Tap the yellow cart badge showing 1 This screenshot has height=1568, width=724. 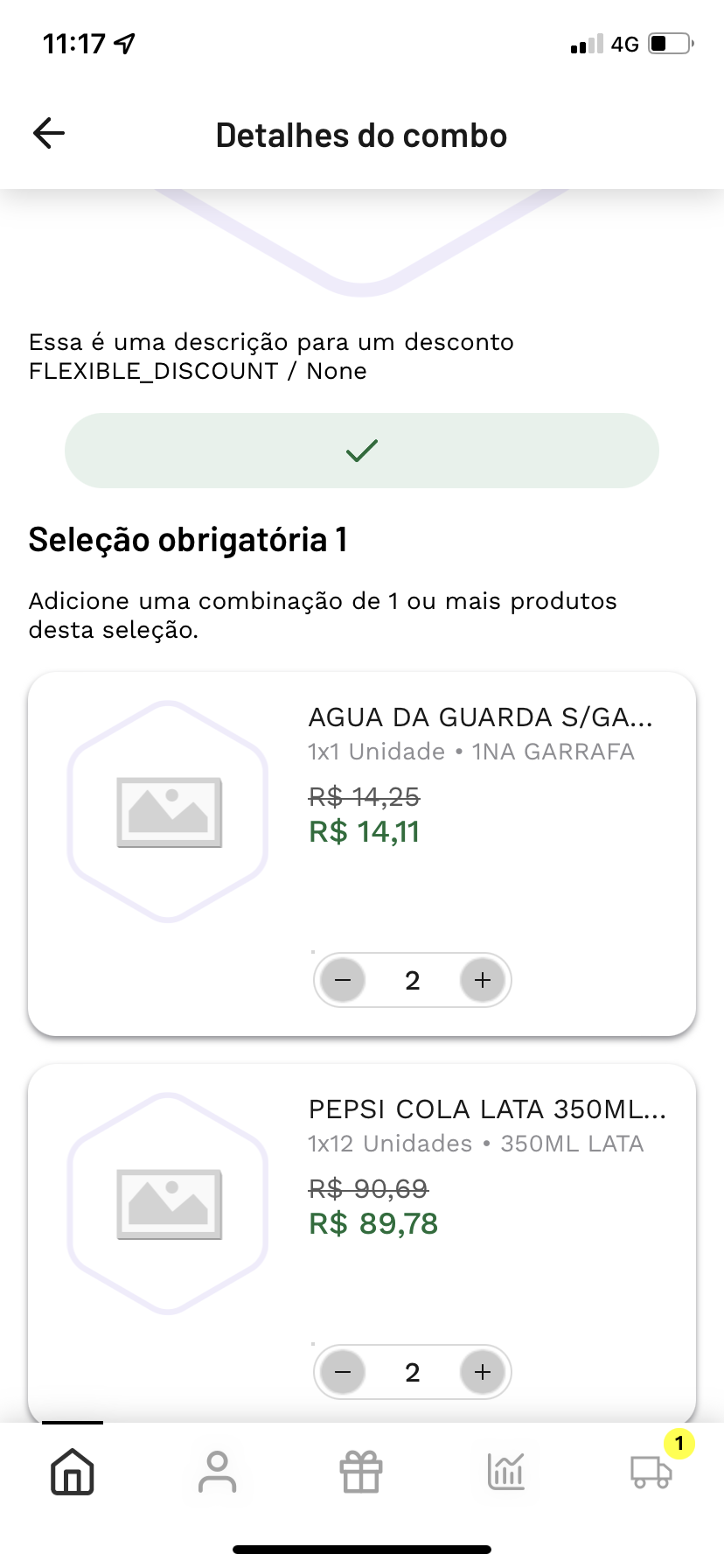(x=679, y=1443)
